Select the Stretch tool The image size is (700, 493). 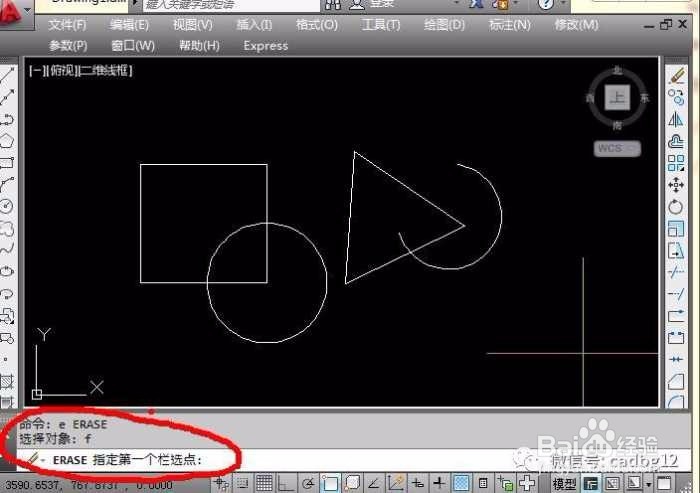click(676, 251)
